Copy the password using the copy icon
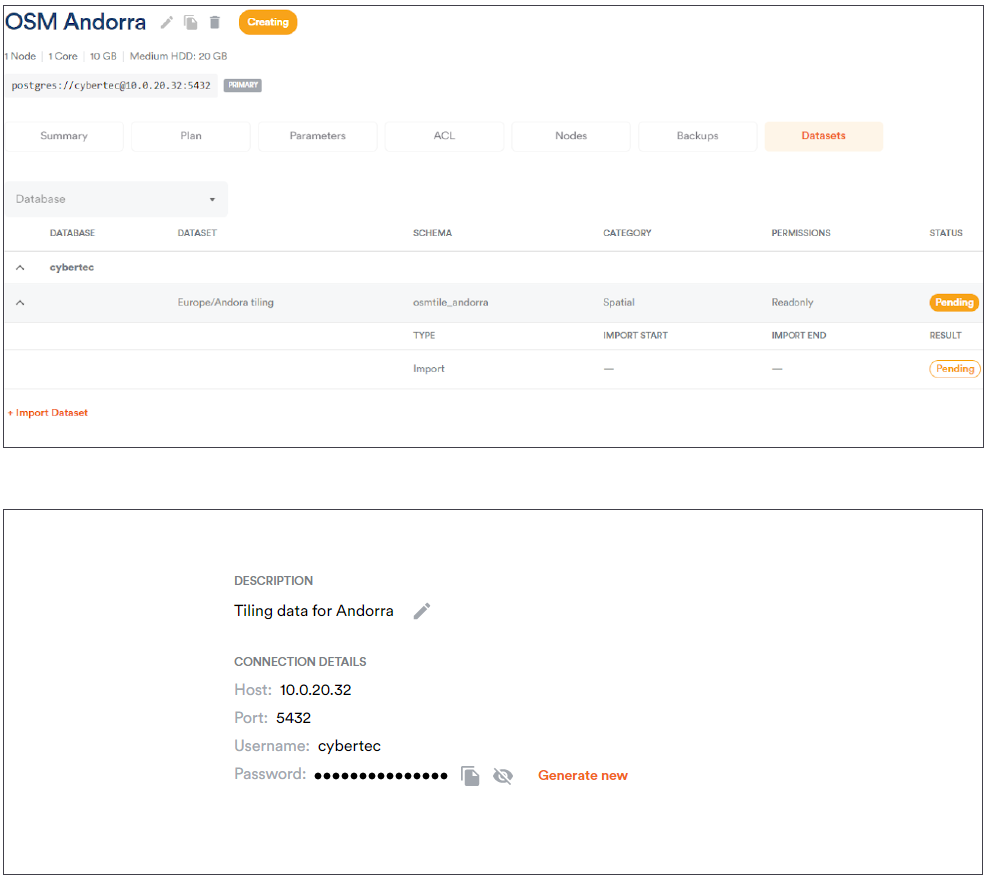 pos(470,776)
